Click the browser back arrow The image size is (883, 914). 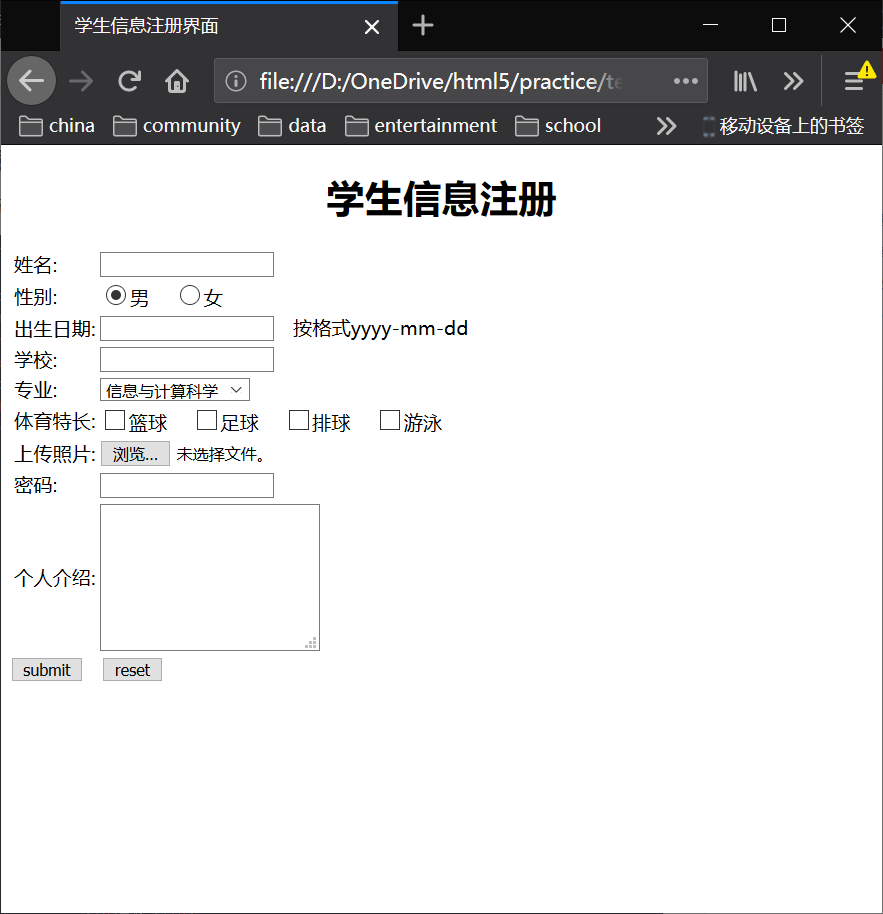(31, 81)
